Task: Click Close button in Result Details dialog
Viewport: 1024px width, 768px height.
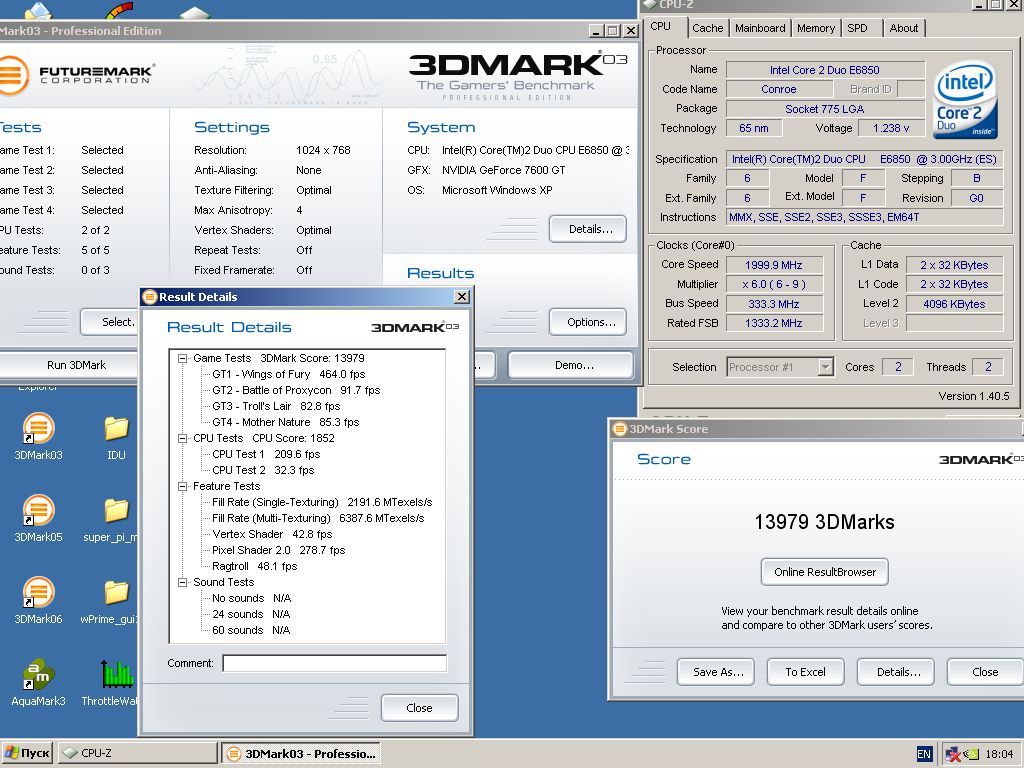Action: 419,708
